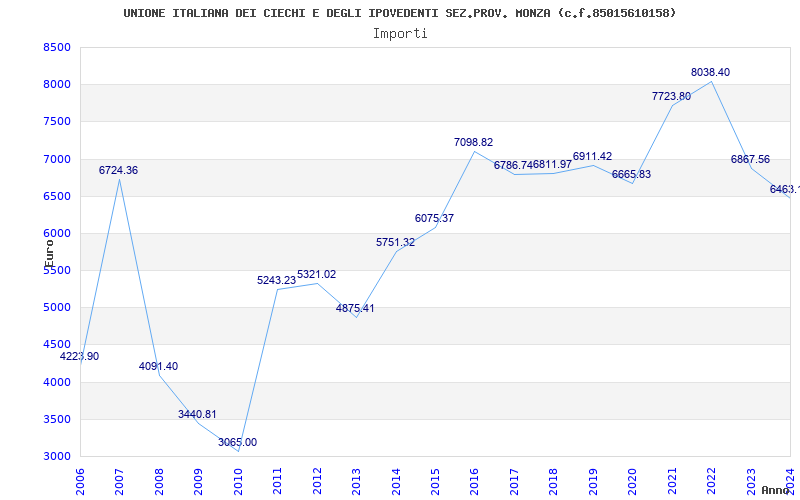Click y-axis tick label 8500

pyautogui.click(x=57, y=47)
